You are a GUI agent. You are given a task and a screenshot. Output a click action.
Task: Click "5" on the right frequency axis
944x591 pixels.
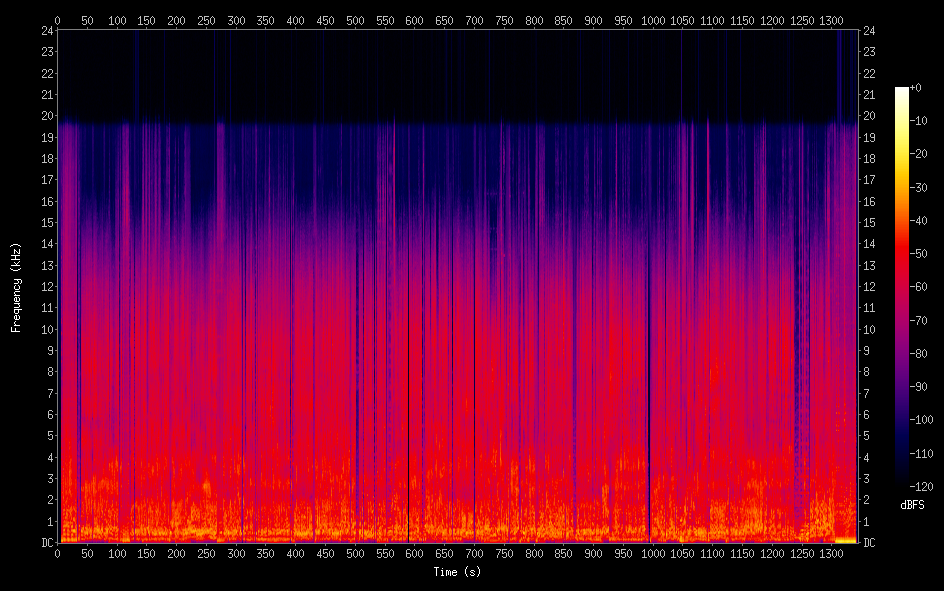point(866,436)
